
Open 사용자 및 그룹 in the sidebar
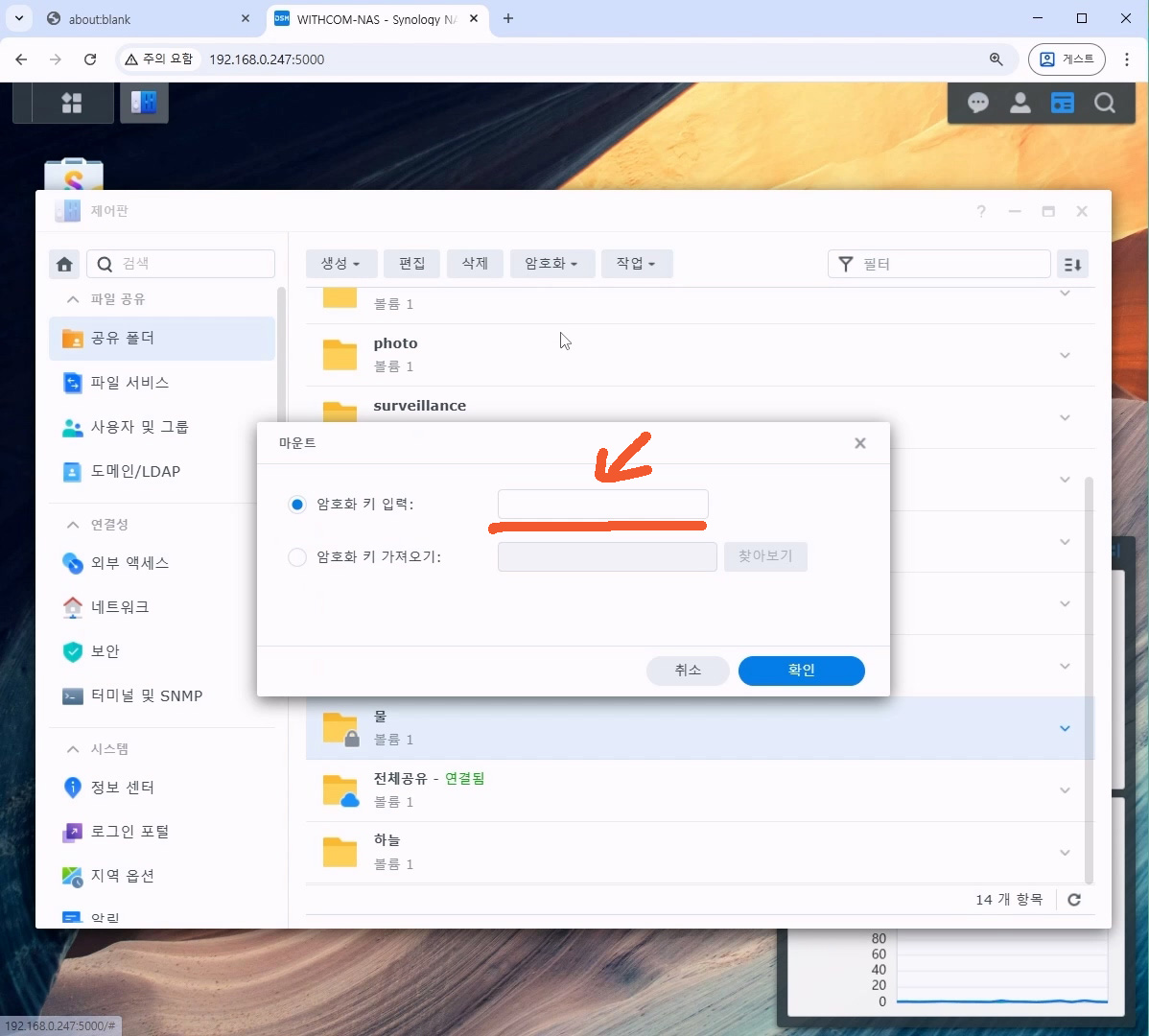[x=139, y=427]
